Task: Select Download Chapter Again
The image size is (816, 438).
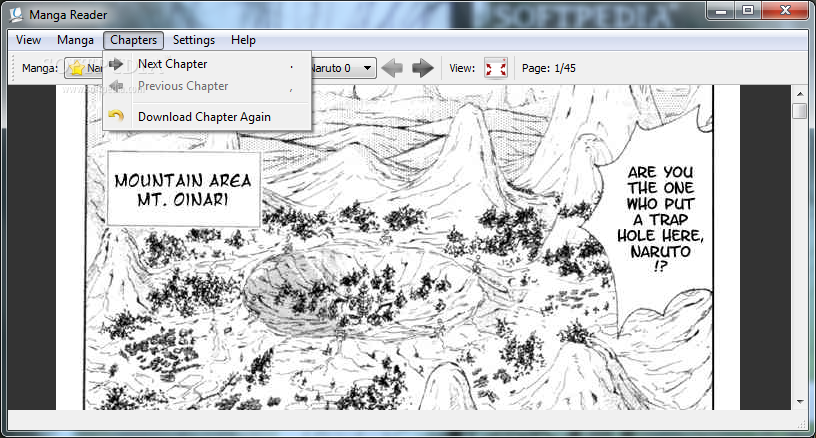Action: coord(207,117)
